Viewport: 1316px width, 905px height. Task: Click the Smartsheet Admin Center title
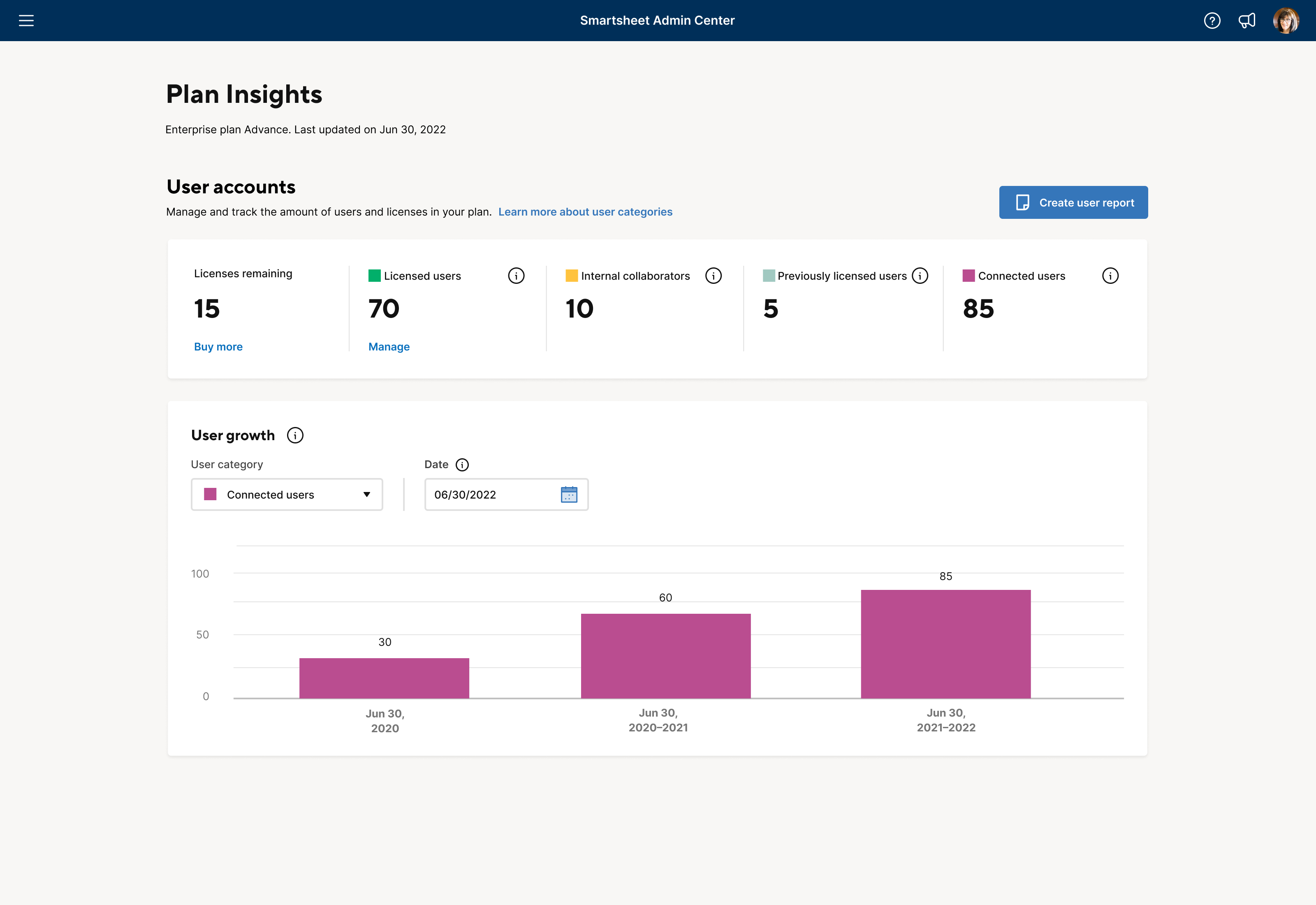point(657,20)
